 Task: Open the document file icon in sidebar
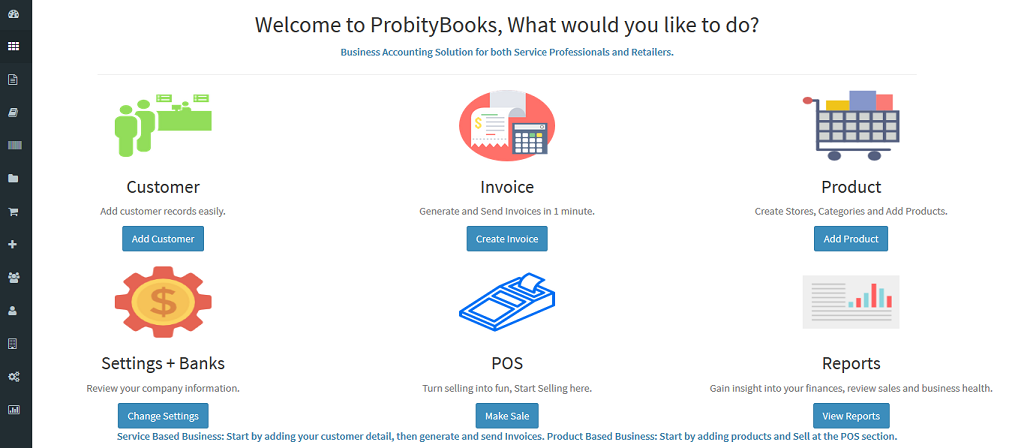[x=13, y=80]
